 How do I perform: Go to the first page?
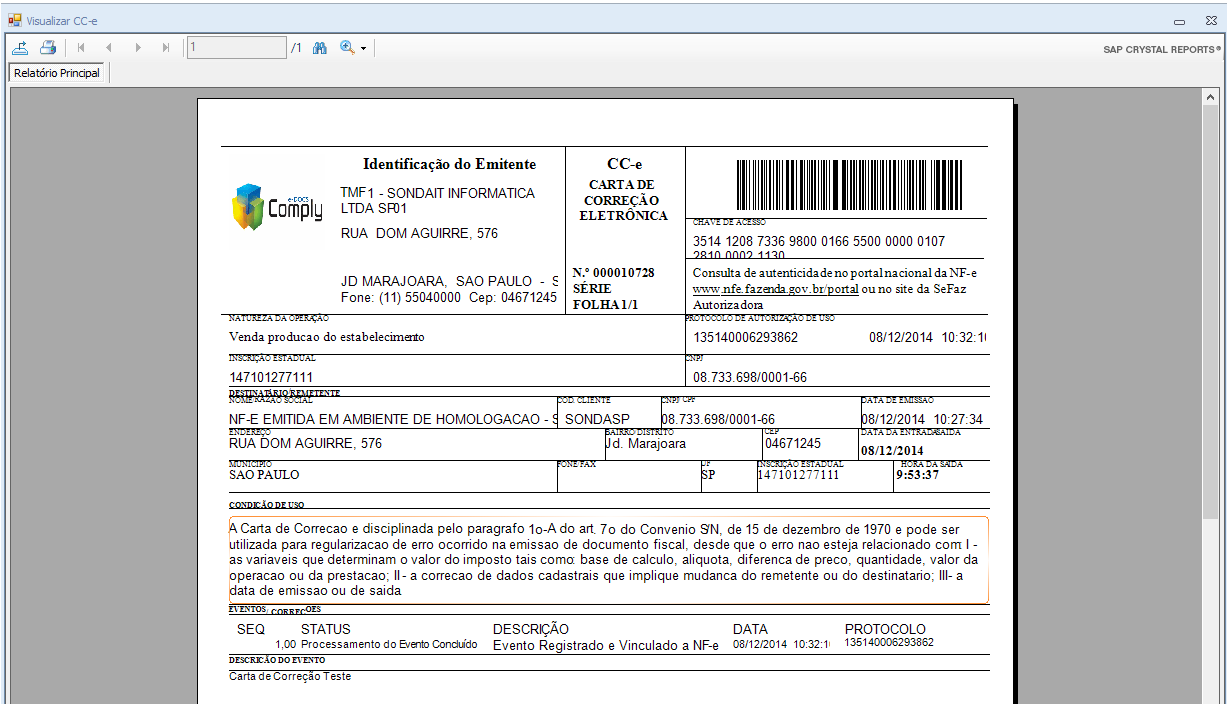click(80, 48)
